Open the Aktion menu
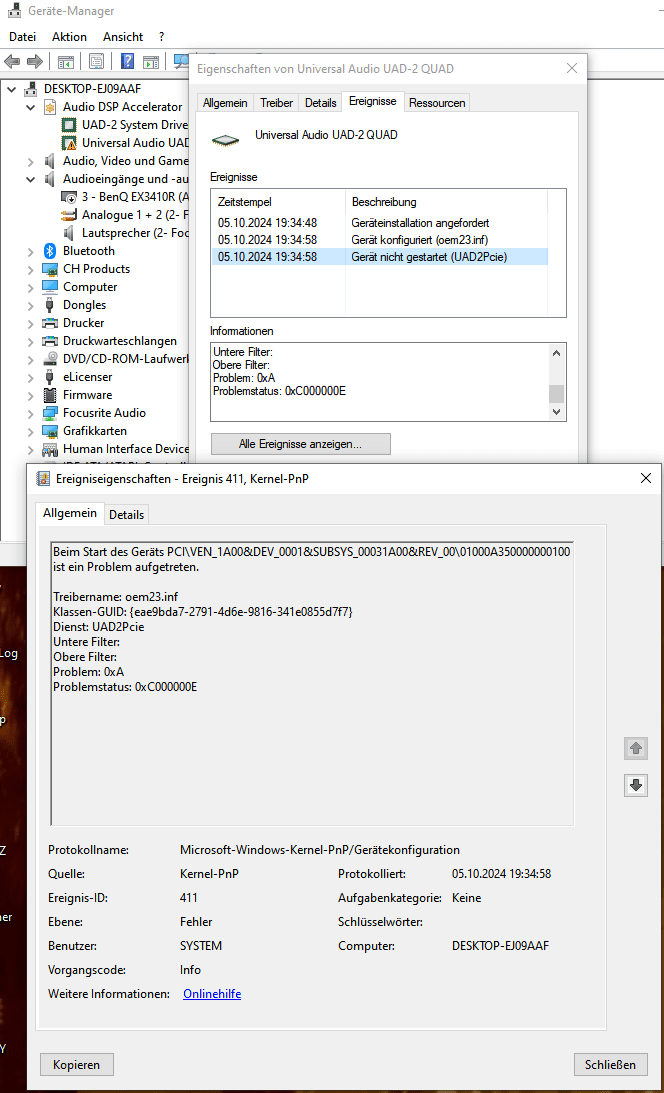The height and width of the screenshot is (1093, 664). (70, 37)
